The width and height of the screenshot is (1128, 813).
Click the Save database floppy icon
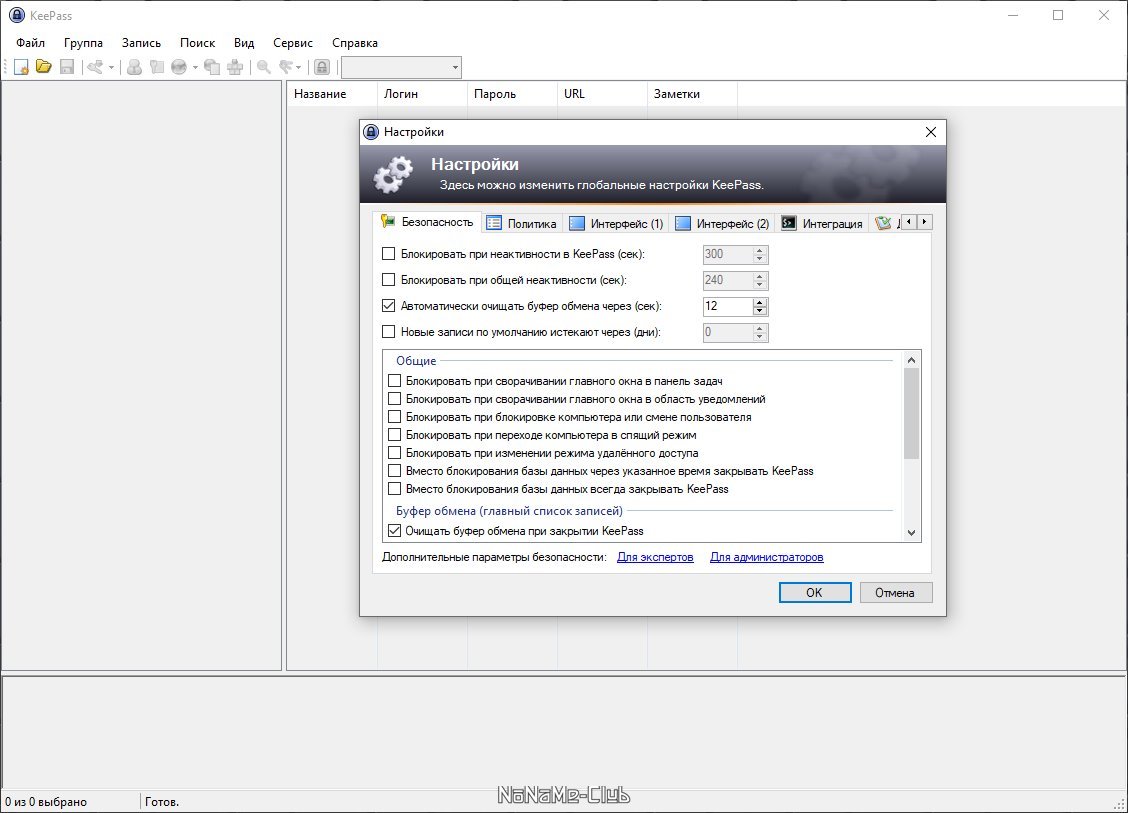coord(67,67)
